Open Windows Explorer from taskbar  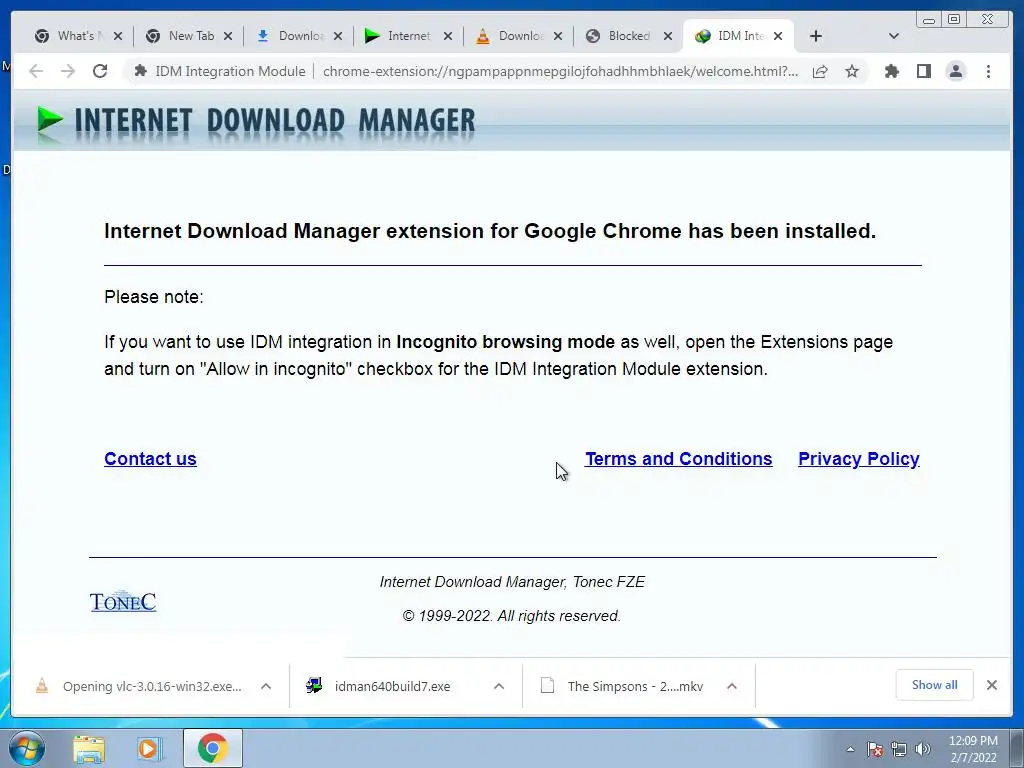[89, 748]
